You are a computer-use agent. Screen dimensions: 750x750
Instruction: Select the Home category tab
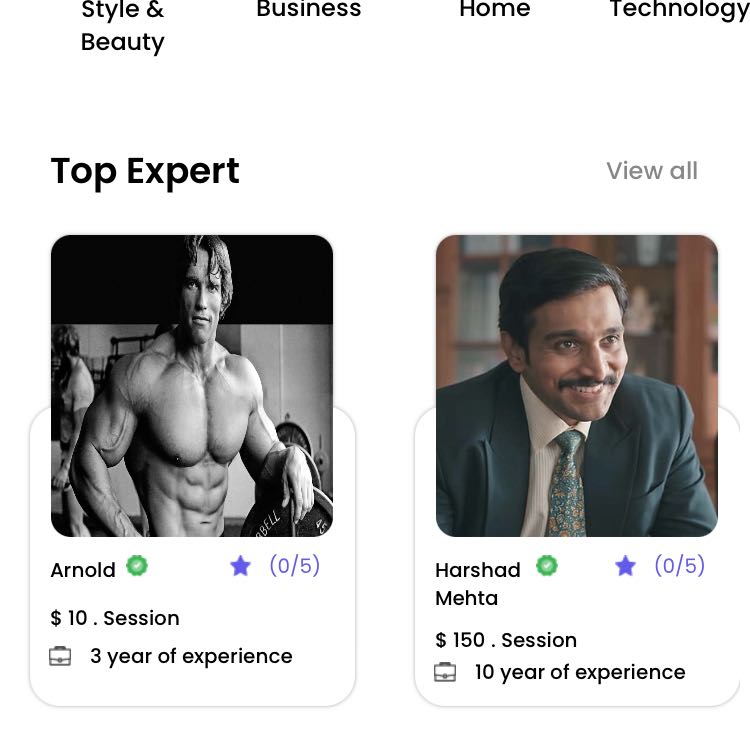[494, 11]
